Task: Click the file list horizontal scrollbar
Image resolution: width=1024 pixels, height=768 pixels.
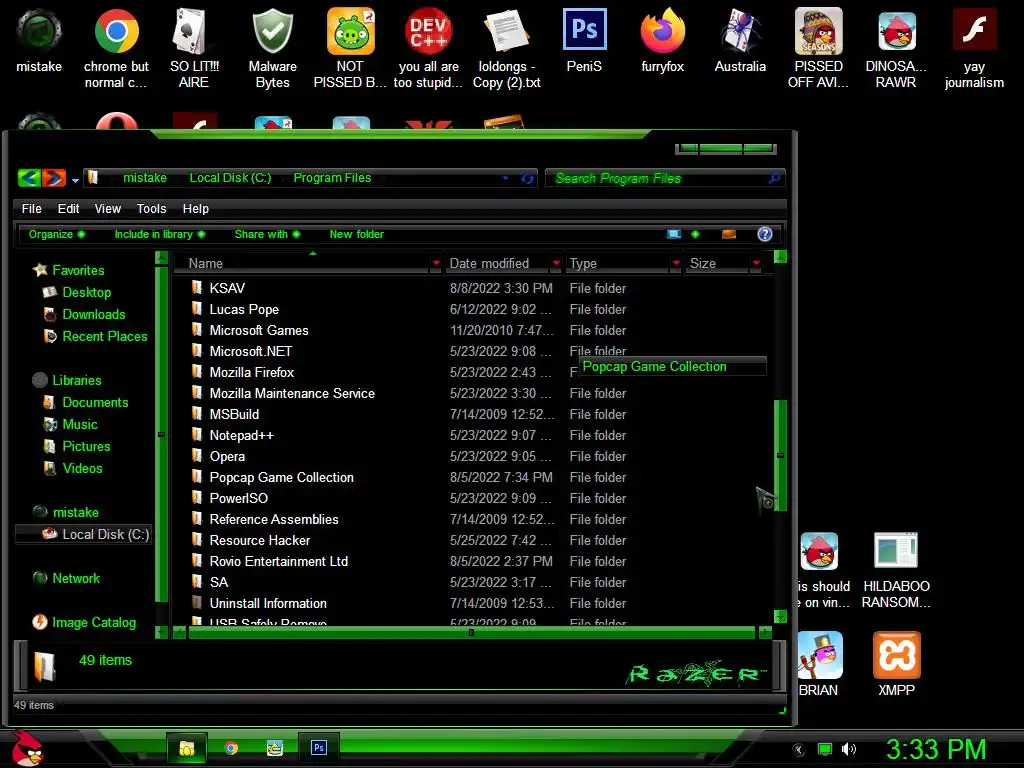Action: pyautogui.click(x=471, y=632)
